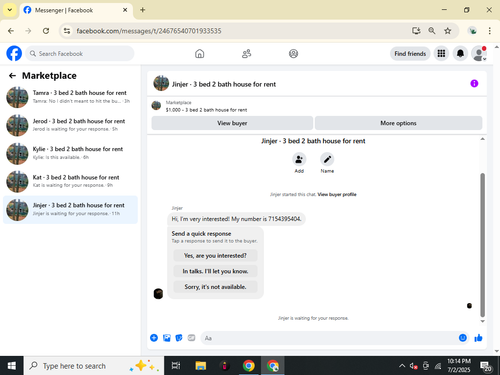This screenshot has width=500, height=375.
Task: Click the chat header listing thumbnail
Action: coord(161,83)
